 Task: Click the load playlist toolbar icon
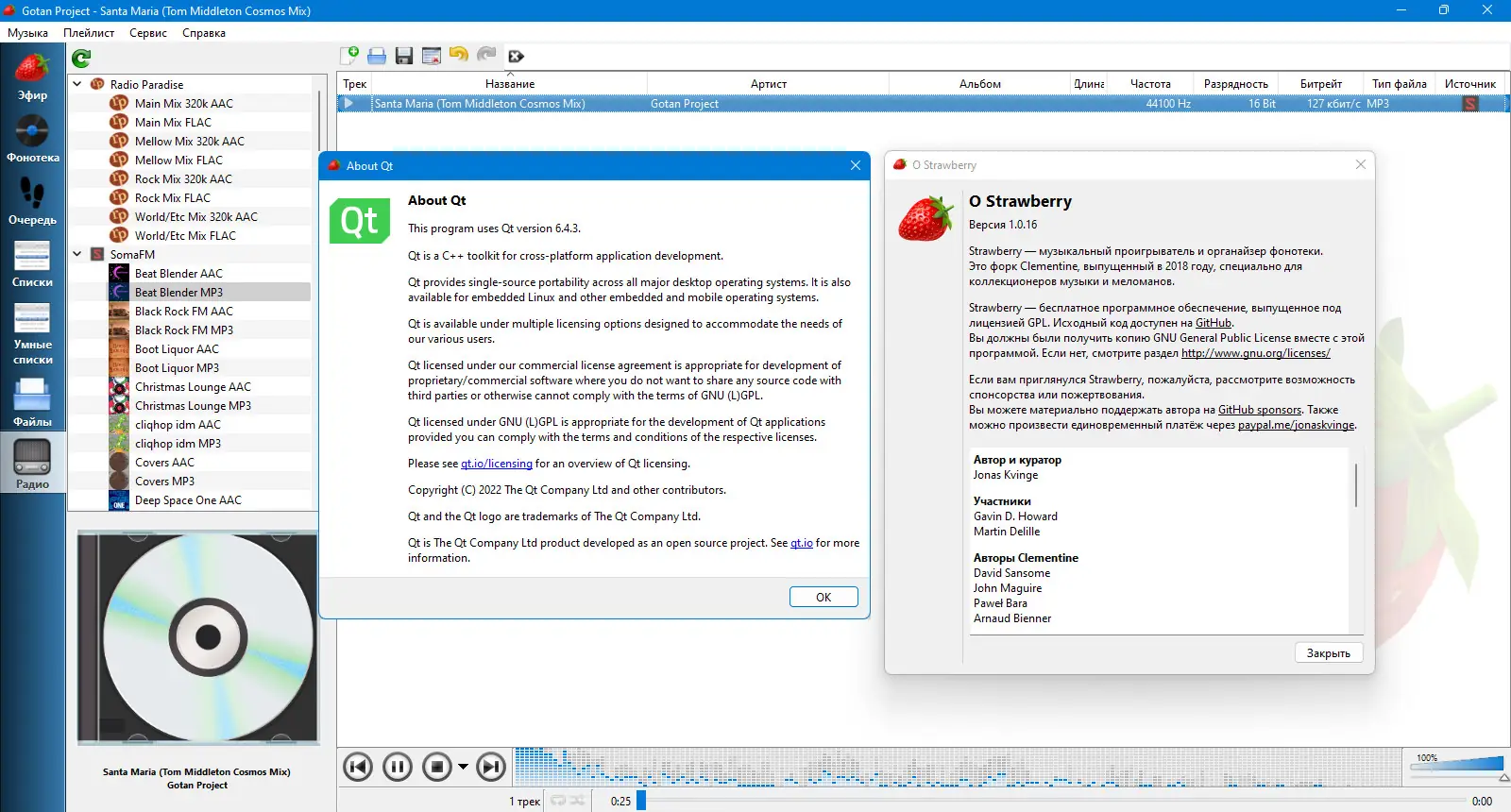pos(377,56)
